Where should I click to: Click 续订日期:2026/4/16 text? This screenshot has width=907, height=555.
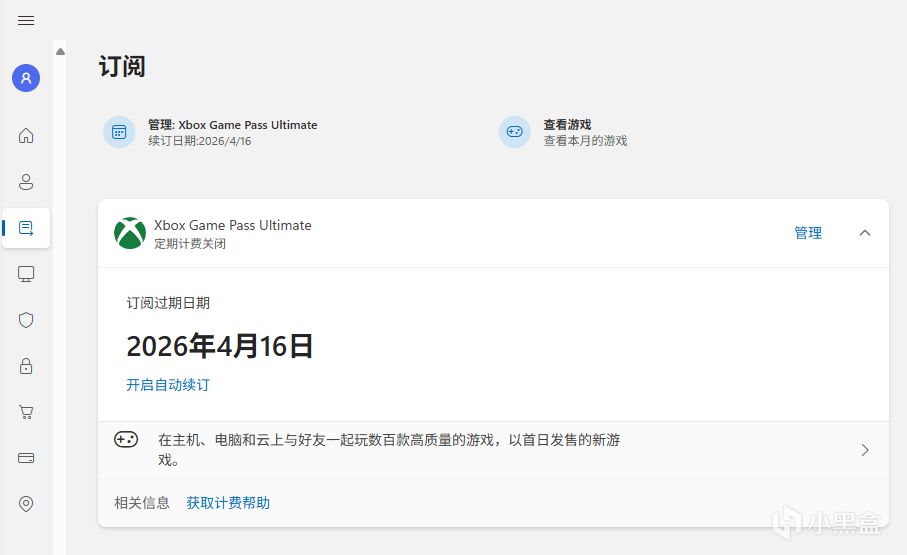(200, 141)
